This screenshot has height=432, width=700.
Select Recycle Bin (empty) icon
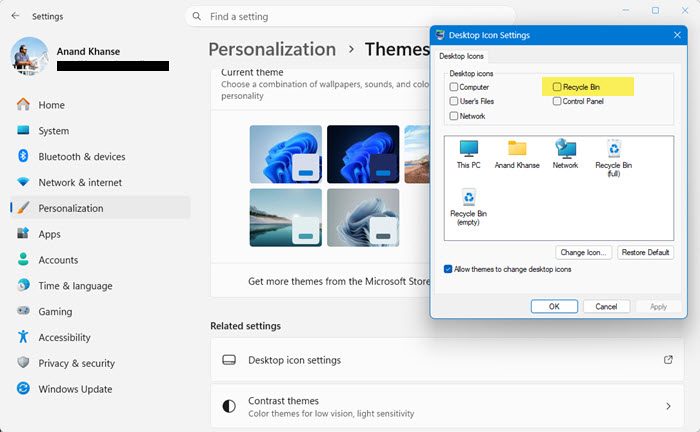click(x=468, y=207)
